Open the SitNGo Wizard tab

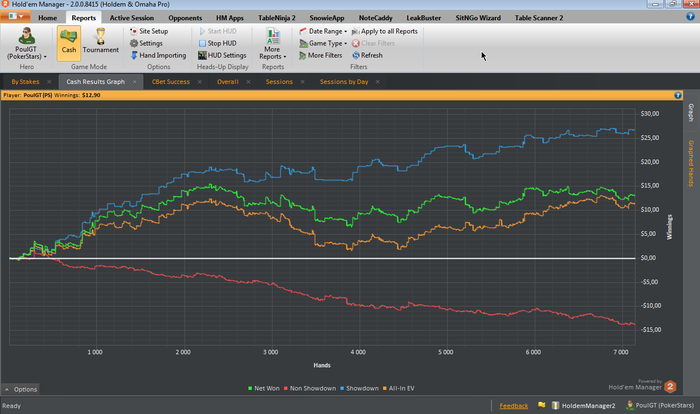pyautogui.click(x=478, y=18)
